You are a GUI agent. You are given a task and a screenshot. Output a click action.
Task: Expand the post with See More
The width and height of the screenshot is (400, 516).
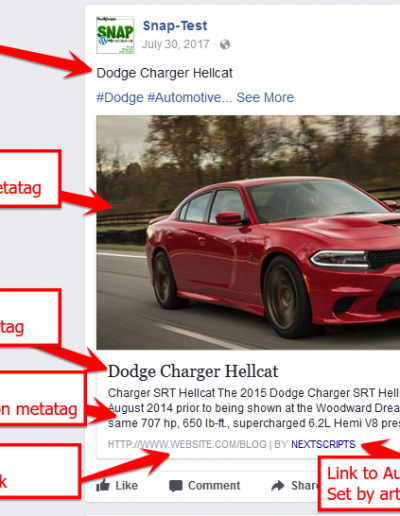point(265,98)
